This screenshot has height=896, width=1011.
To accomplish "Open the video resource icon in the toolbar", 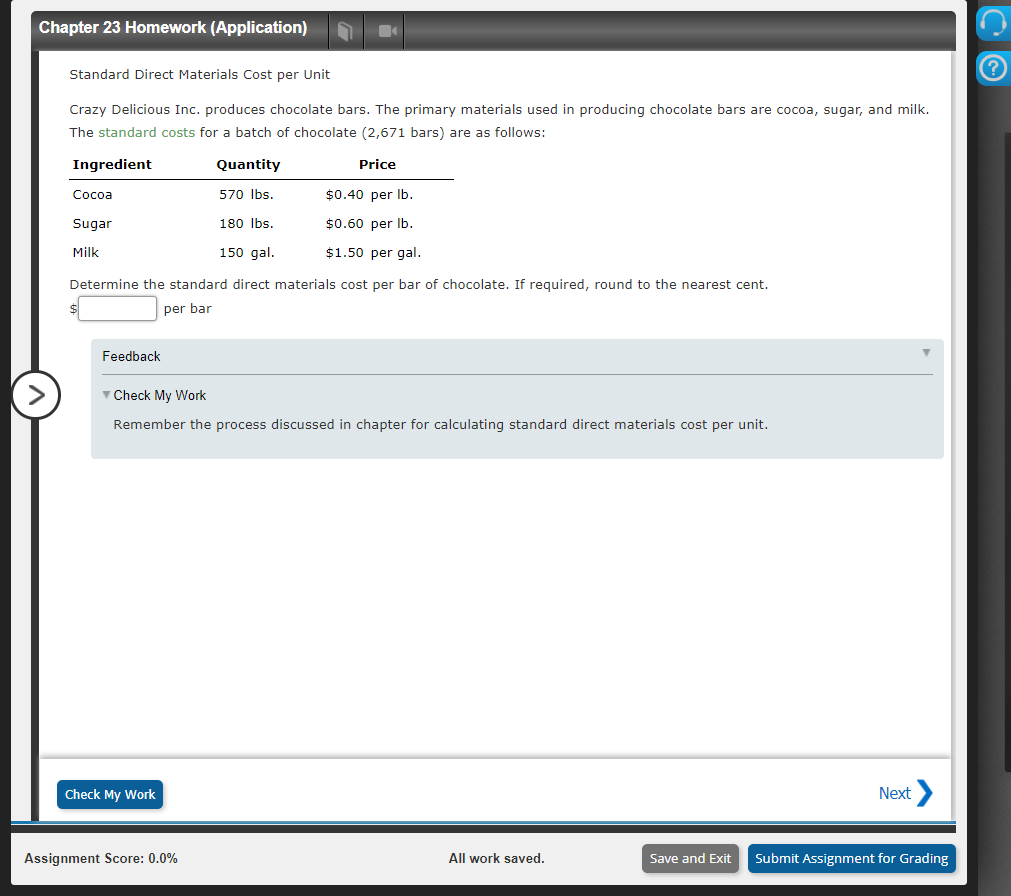I will click(x=384, y=29).
